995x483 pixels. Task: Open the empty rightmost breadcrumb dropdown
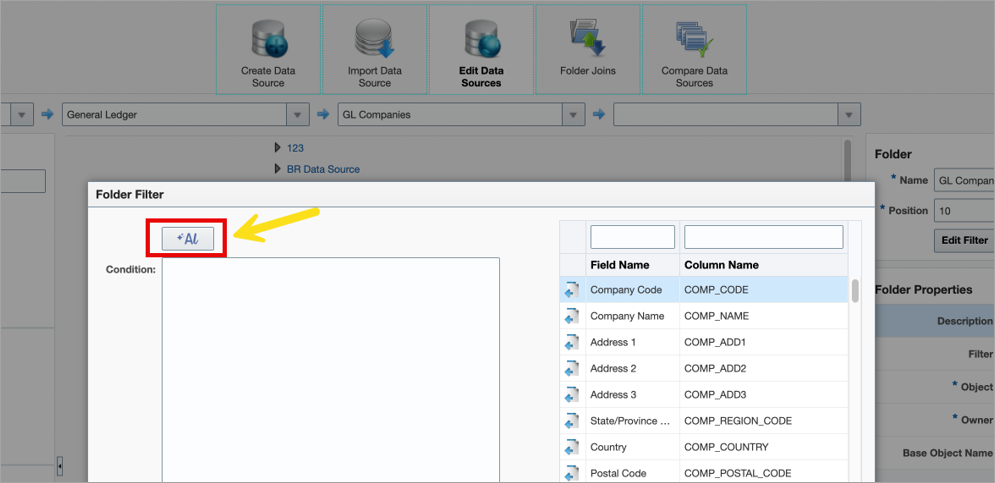(849, 115)
